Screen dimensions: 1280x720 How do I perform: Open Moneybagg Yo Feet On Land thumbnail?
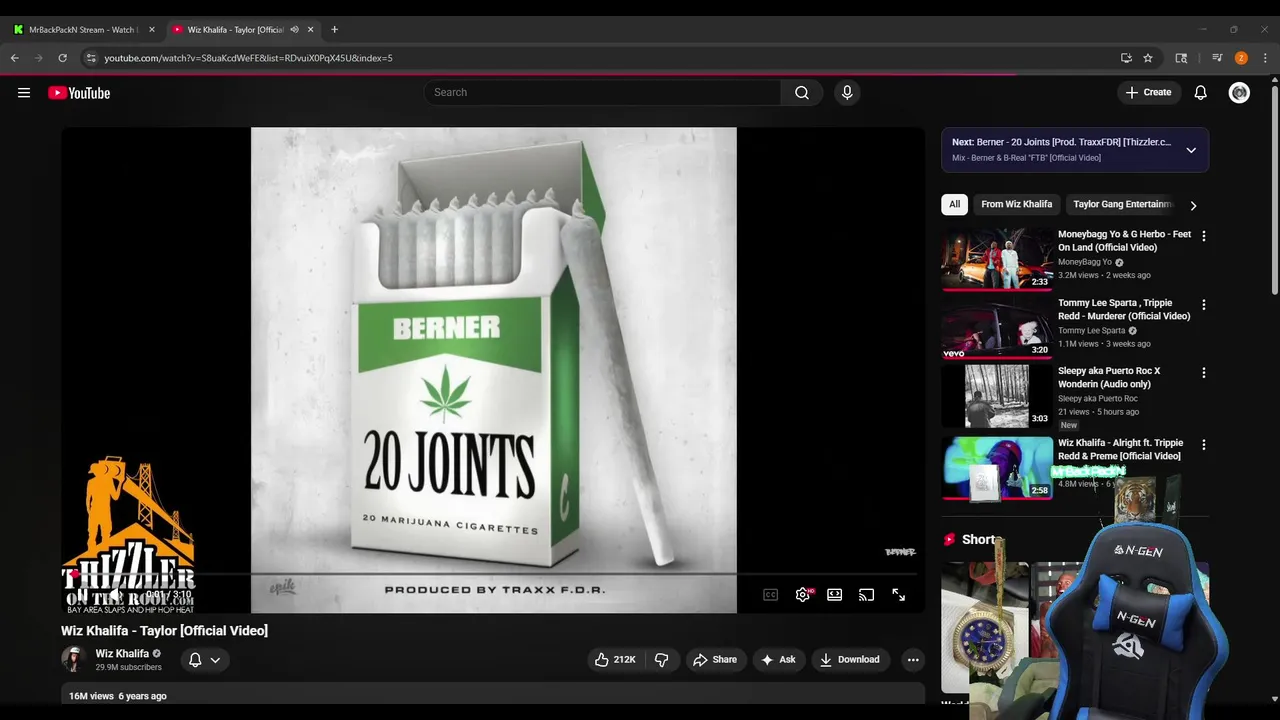click(x=997, y=259)
